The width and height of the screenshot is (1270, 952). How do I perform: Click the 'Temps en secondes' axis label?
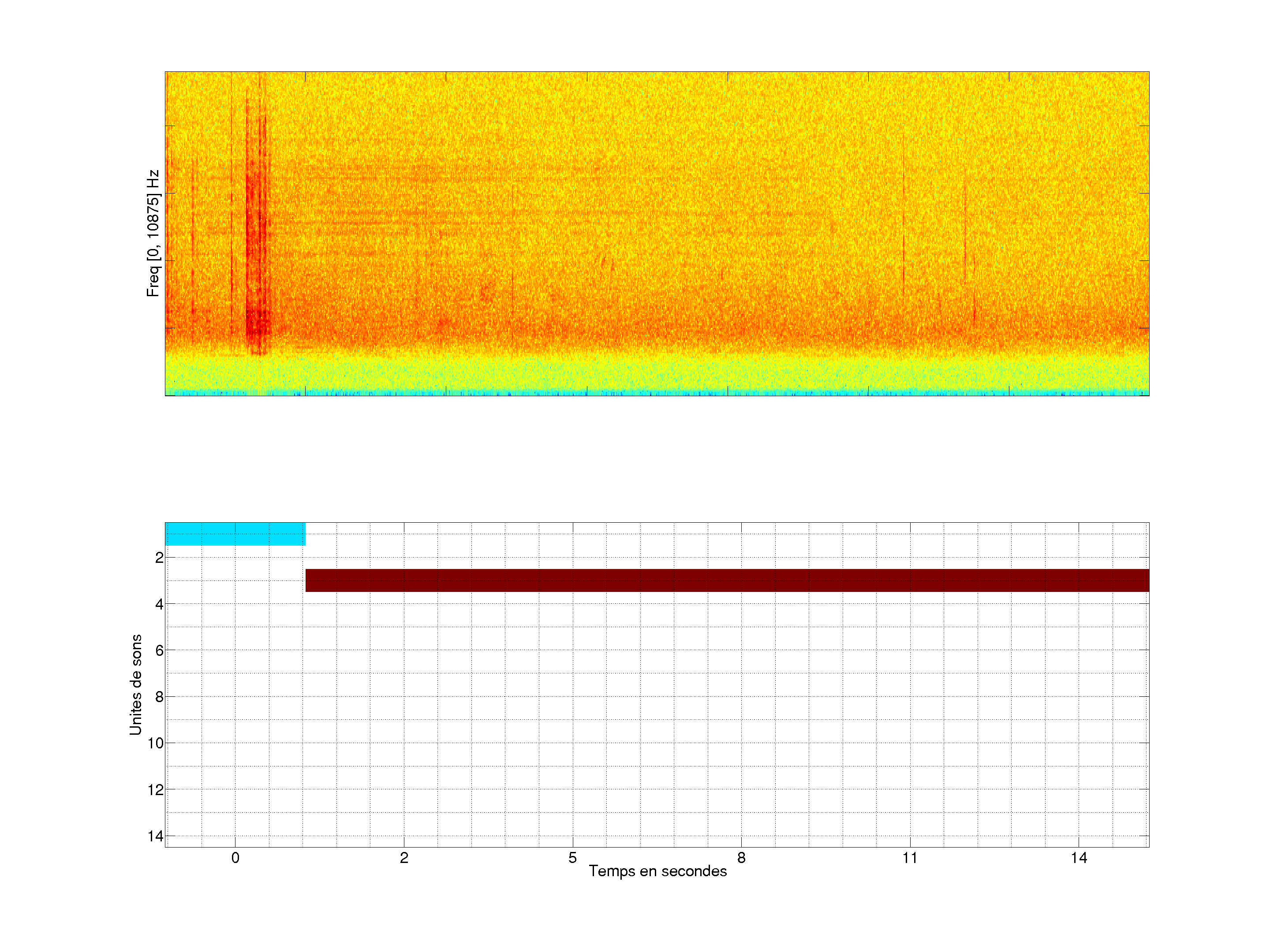(657, 871)
